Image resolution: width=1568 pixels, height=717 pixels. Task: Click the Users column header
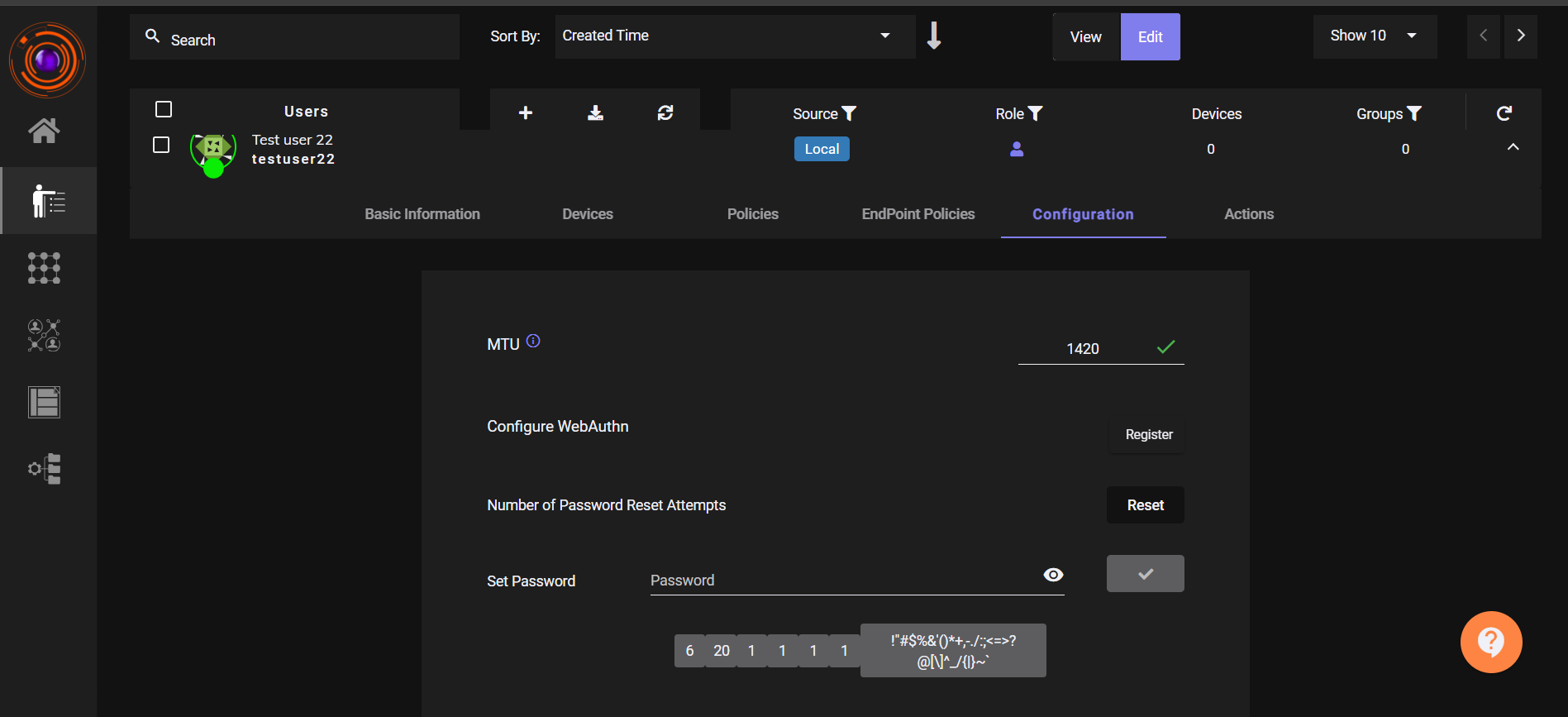coord(306,112)
